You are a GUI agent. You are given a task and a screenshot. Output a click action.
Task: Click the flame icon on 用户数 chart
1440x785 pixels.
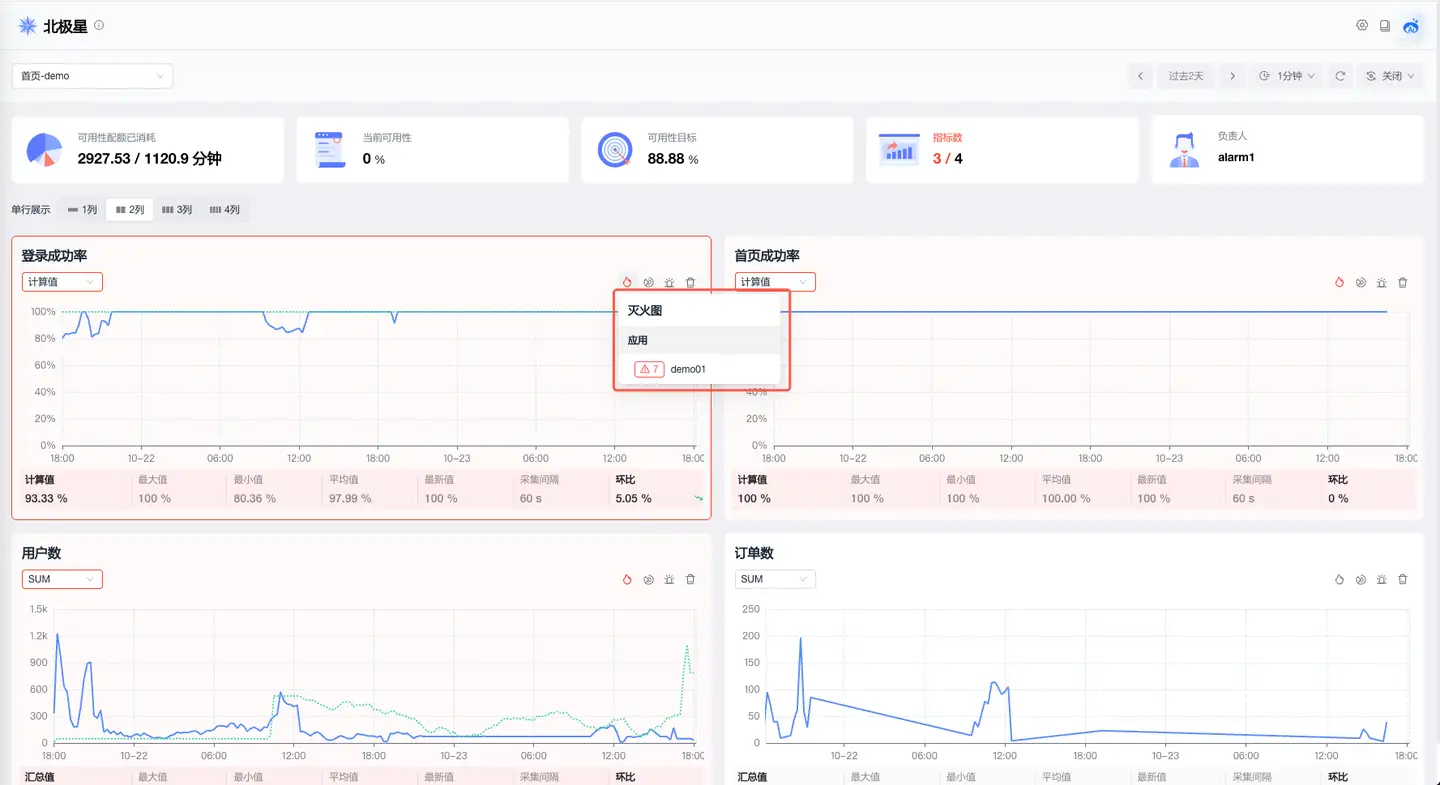(627, 579)
